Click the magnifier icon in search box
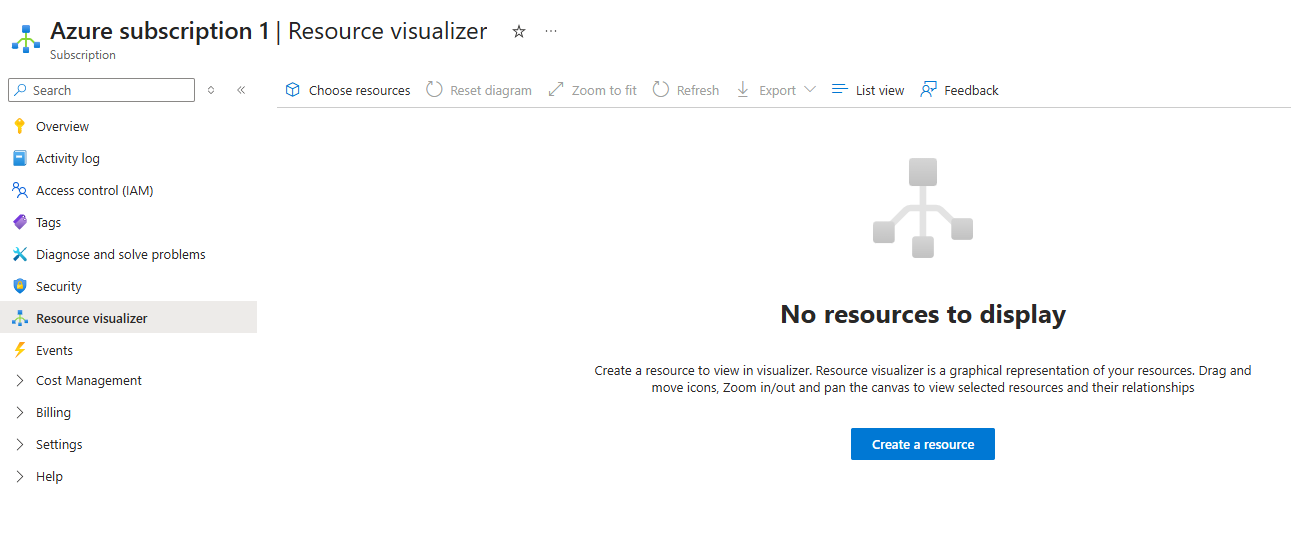Viewport: 1291px width, 557px height. click(x=21, y=90)
